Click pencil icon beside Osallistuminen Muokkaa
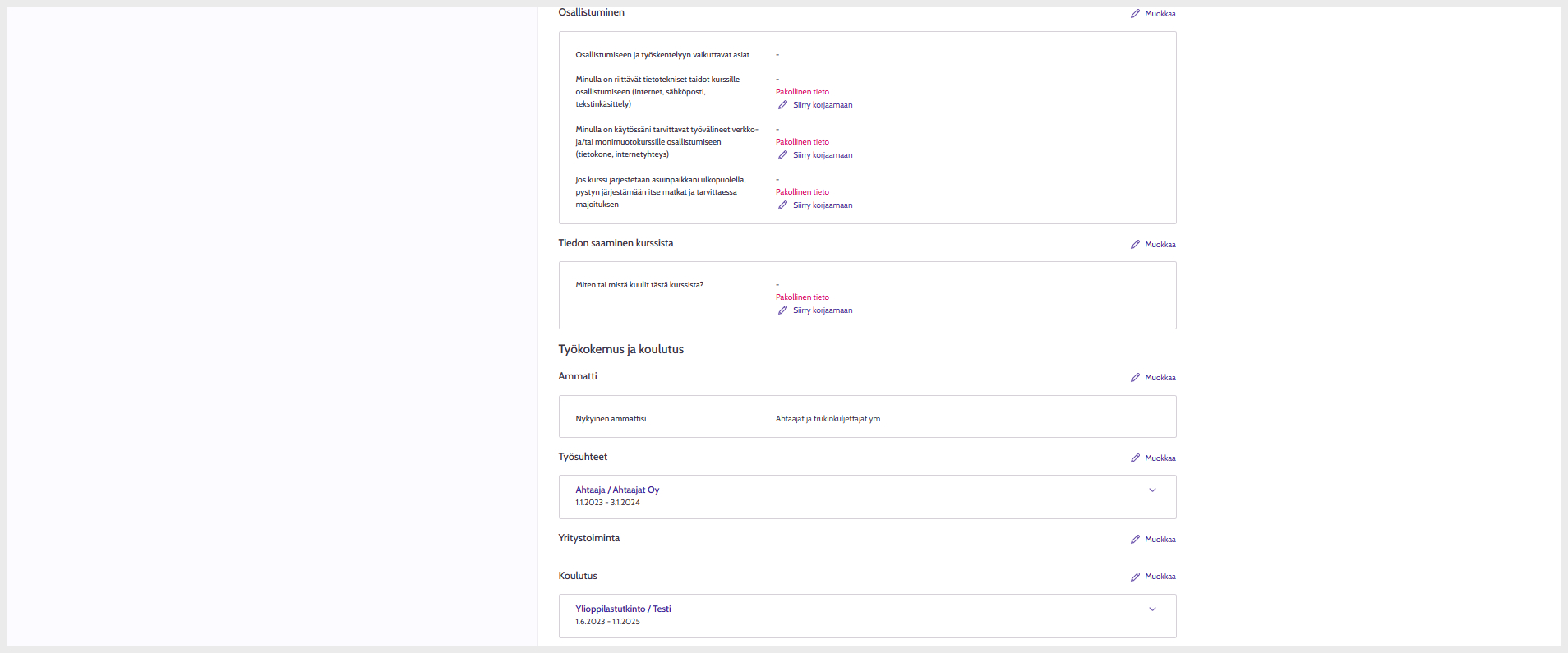Image resolution: width=1568 pixels, height=653 pixels. pos(1135,14)
